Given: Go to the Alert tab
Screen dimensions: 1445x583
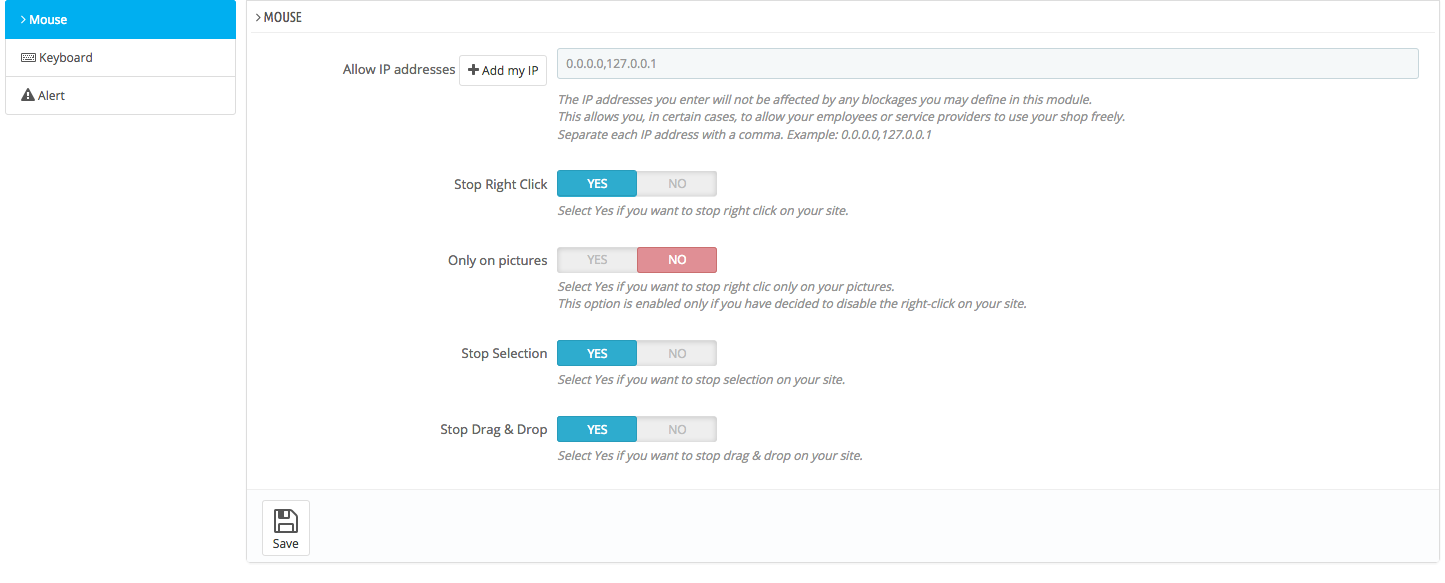Looking at the screenshot, I should click(x=121, y=96).
